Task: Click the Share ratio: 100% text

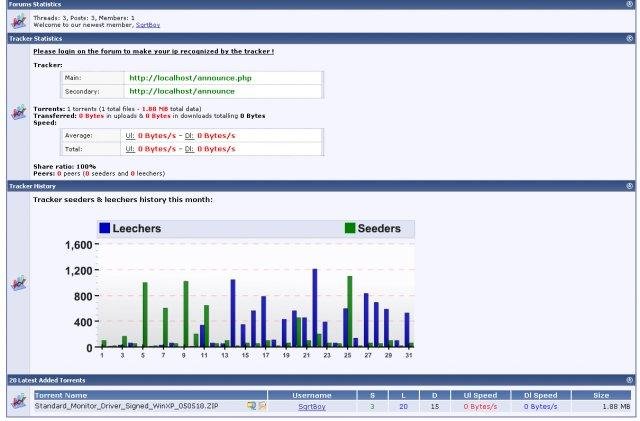Action: tap(64, 167)
